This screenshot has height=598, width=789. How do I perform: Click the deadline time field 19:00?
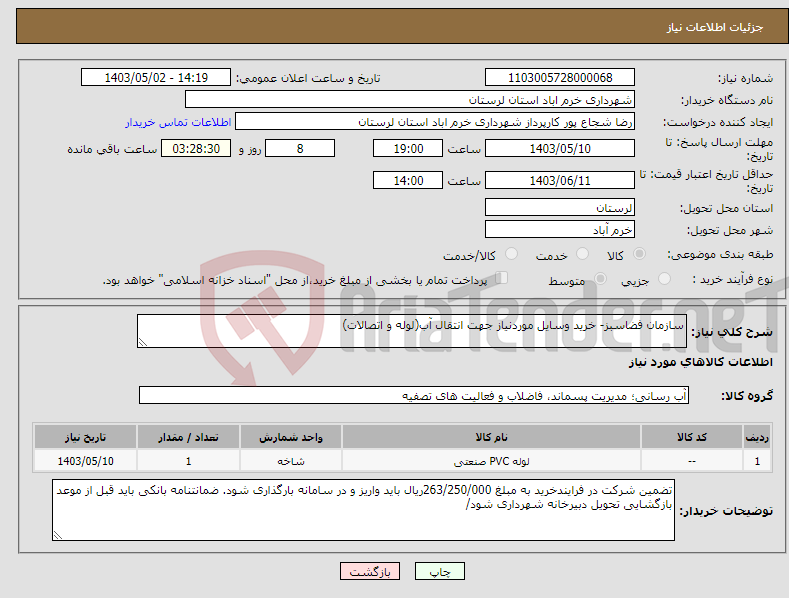(x=408, y=148)
